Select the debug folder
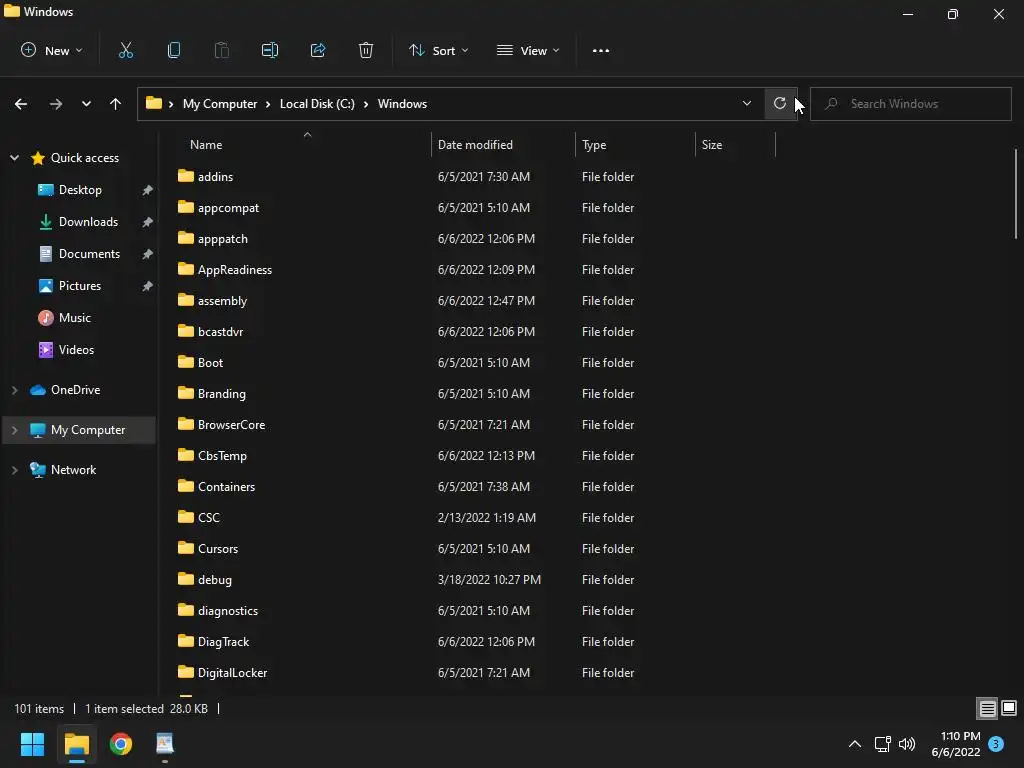The image size is (1024, 768). click(214, 580)
